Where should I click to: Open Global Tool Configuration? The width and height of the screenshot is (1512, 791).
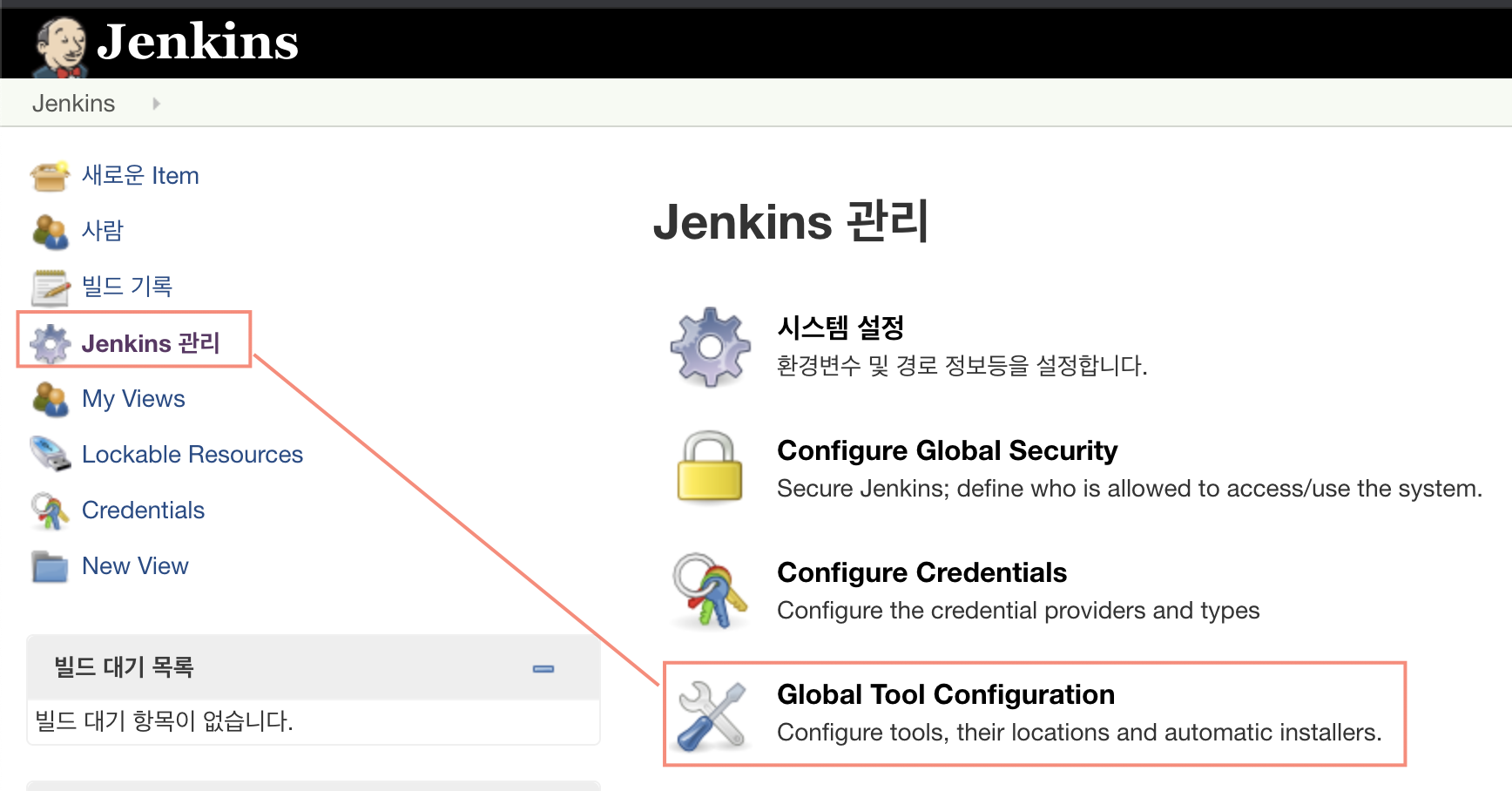click(946, 694)
